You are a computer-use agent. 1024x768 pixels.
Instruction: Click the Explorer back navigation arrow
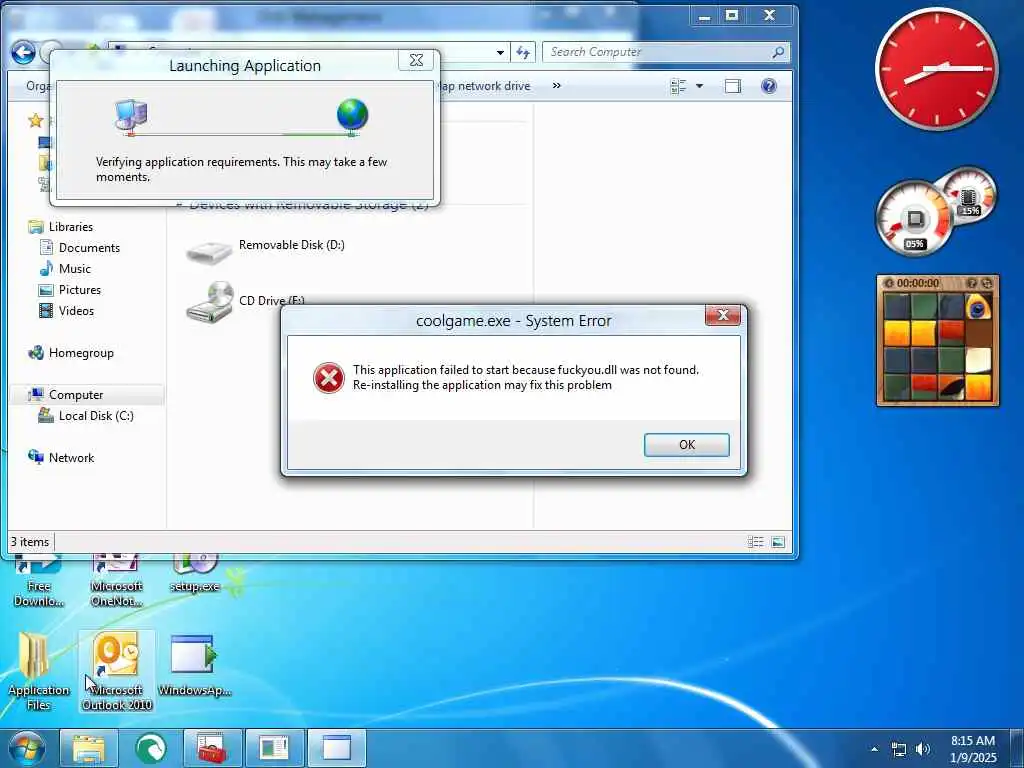(24, 52)
